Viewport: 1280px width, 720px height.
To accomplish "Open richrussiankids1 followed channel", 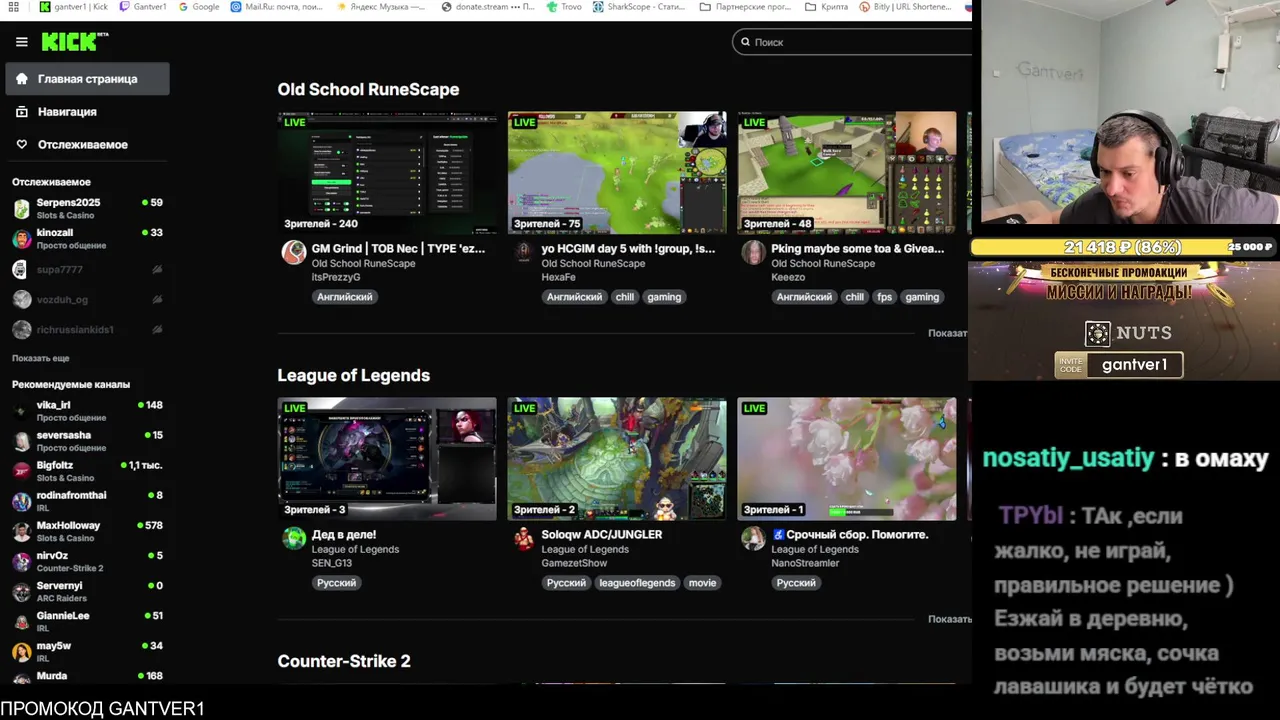I will [x=87, y=330].
